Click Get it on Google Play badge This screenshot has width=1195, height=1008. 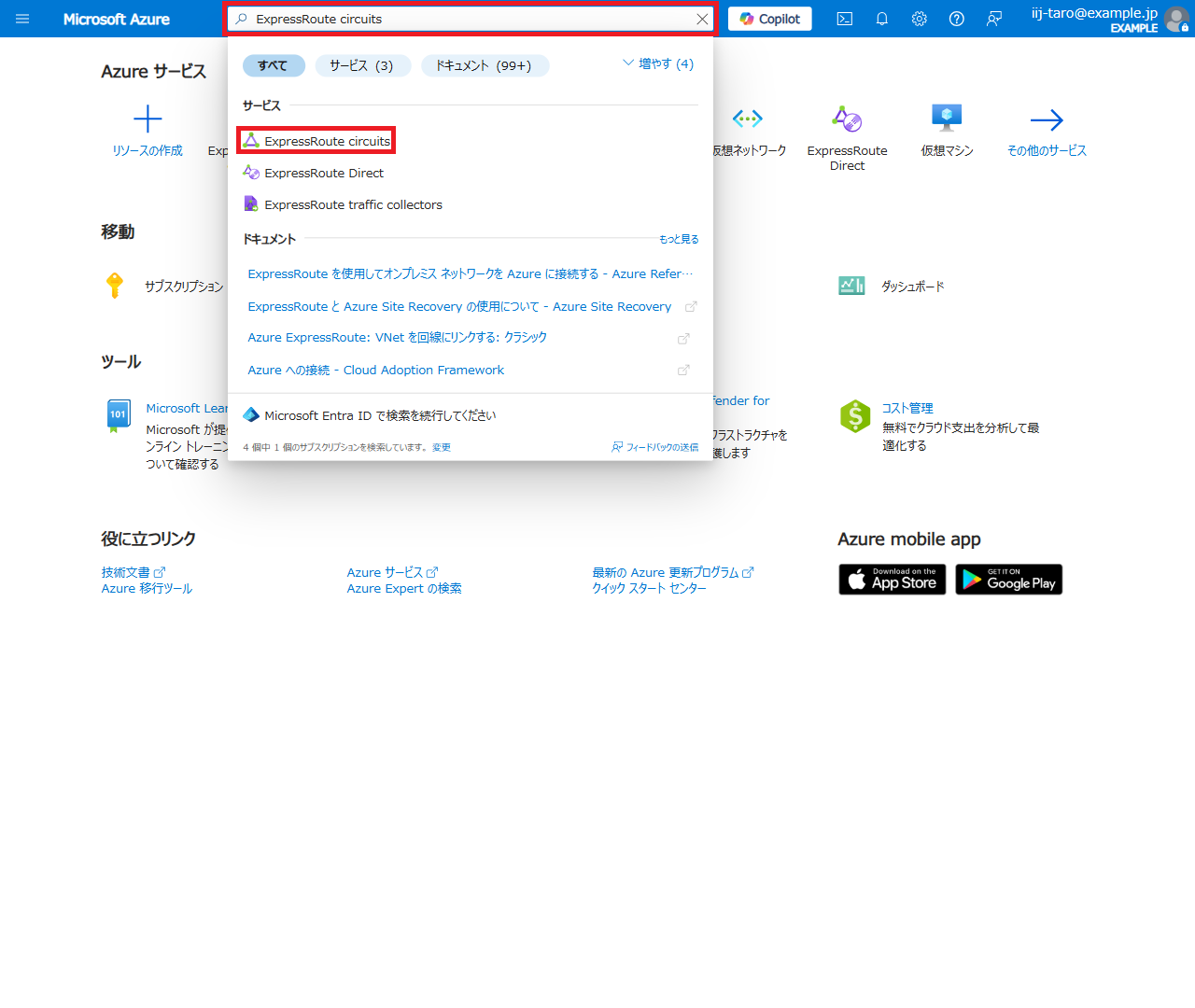click(1009, 580)
